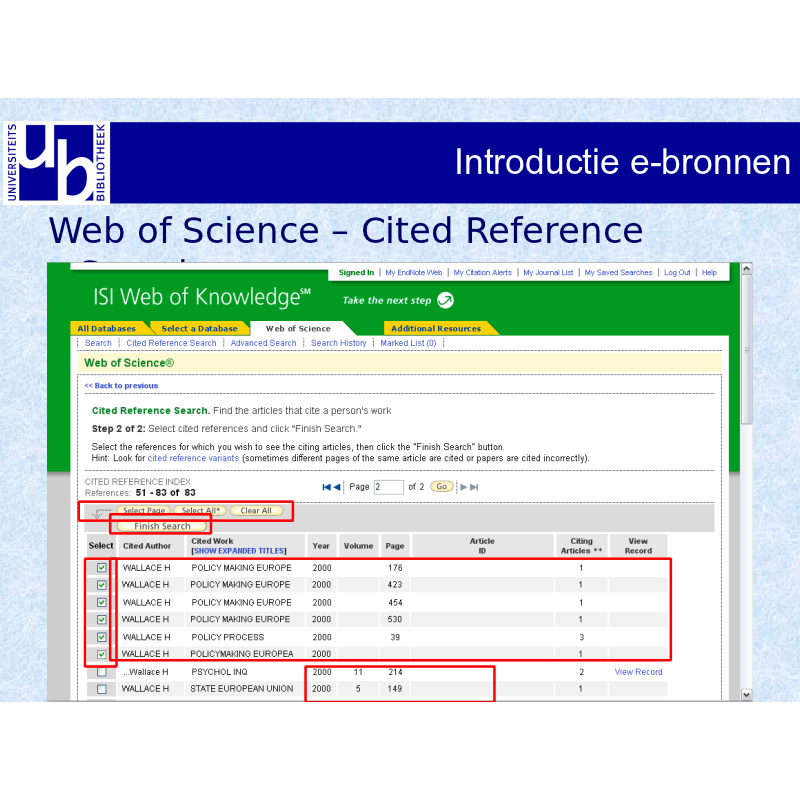
Task: Open the Select a Database tab
Action: pos(199,328)
